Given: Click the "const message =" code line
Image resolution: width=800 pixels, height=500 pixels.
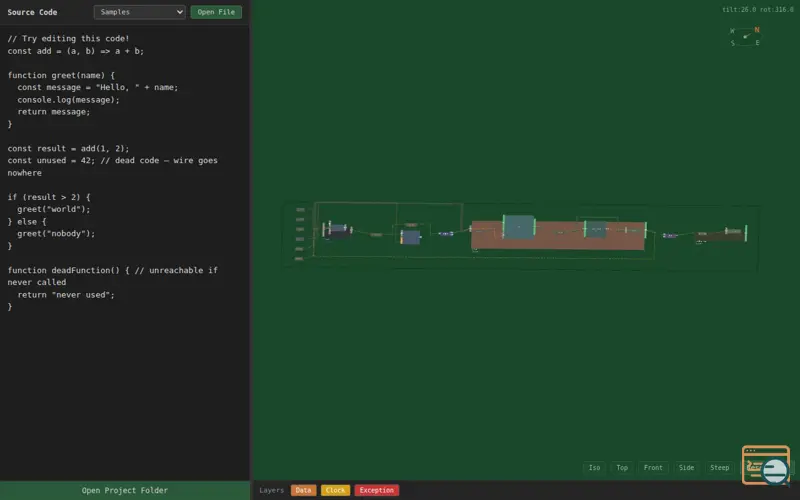Looking at the screenshot, I should tap(97, 87).
